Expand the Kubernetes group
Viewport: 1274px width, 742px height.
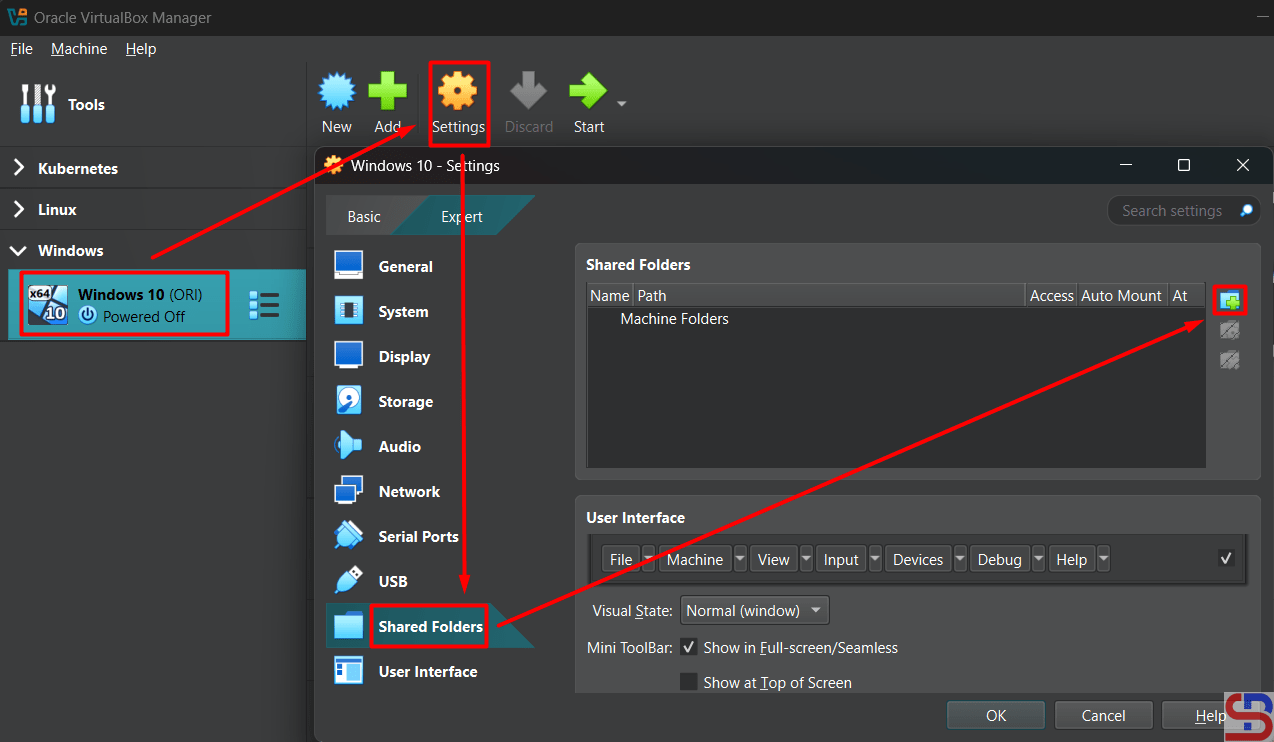click(19, 168)
